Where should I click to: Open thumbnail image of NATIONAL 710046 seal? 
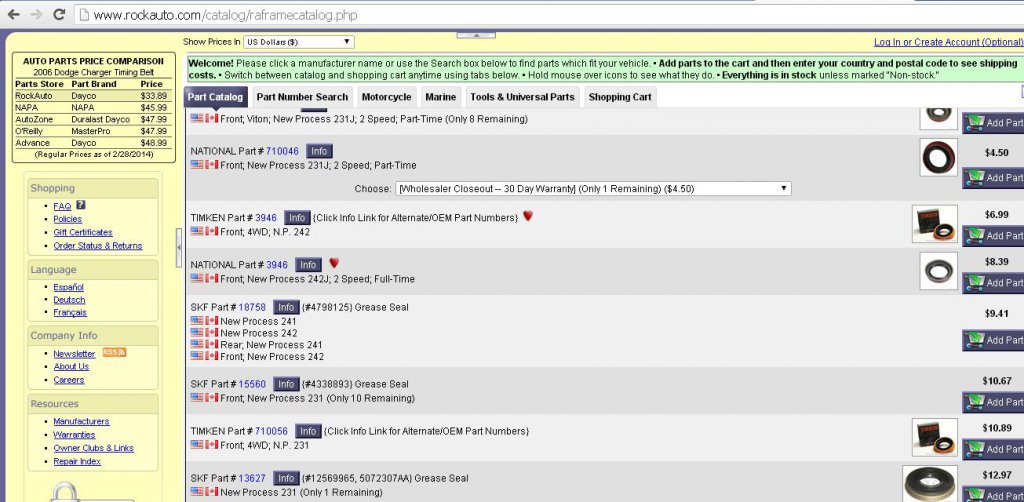(x=938, y=157)
